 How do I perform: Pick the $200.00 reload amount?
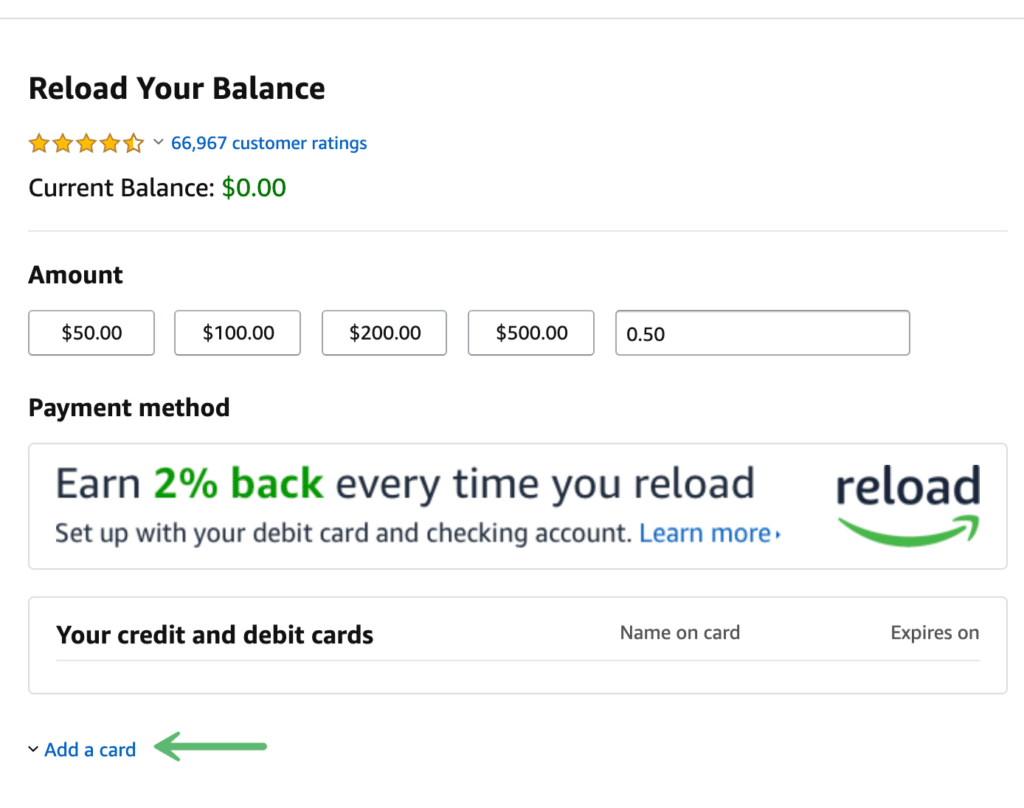click(x=384, y=332)
